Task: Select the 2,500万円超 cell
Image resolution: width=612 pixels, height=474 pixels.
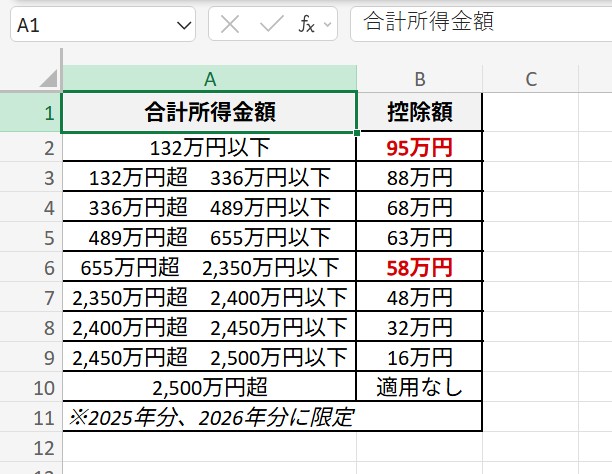Action: (x=209, y=386)
